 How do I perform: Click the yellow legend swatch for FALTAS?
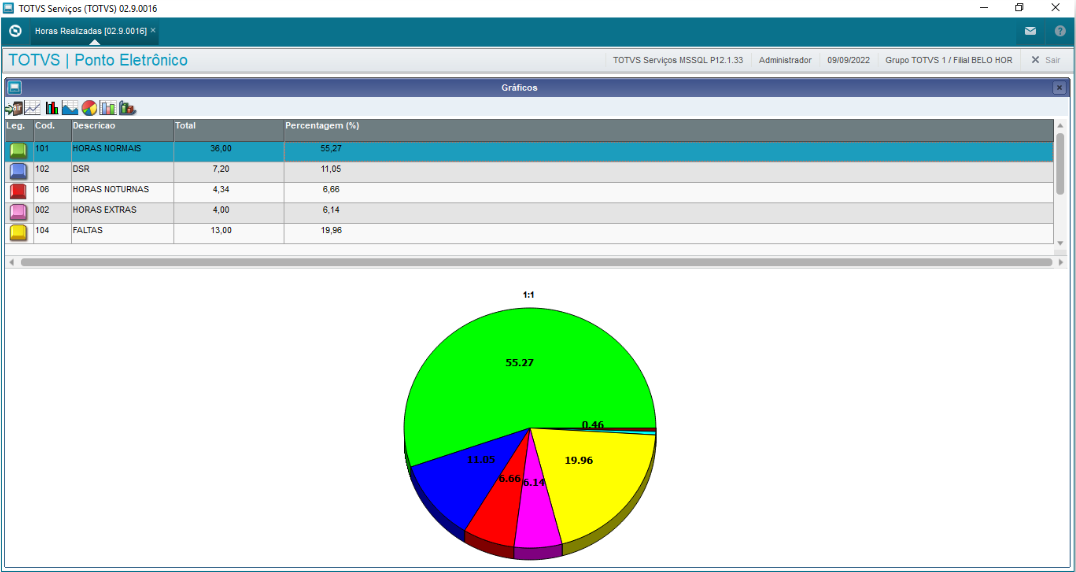click(19, 233)
